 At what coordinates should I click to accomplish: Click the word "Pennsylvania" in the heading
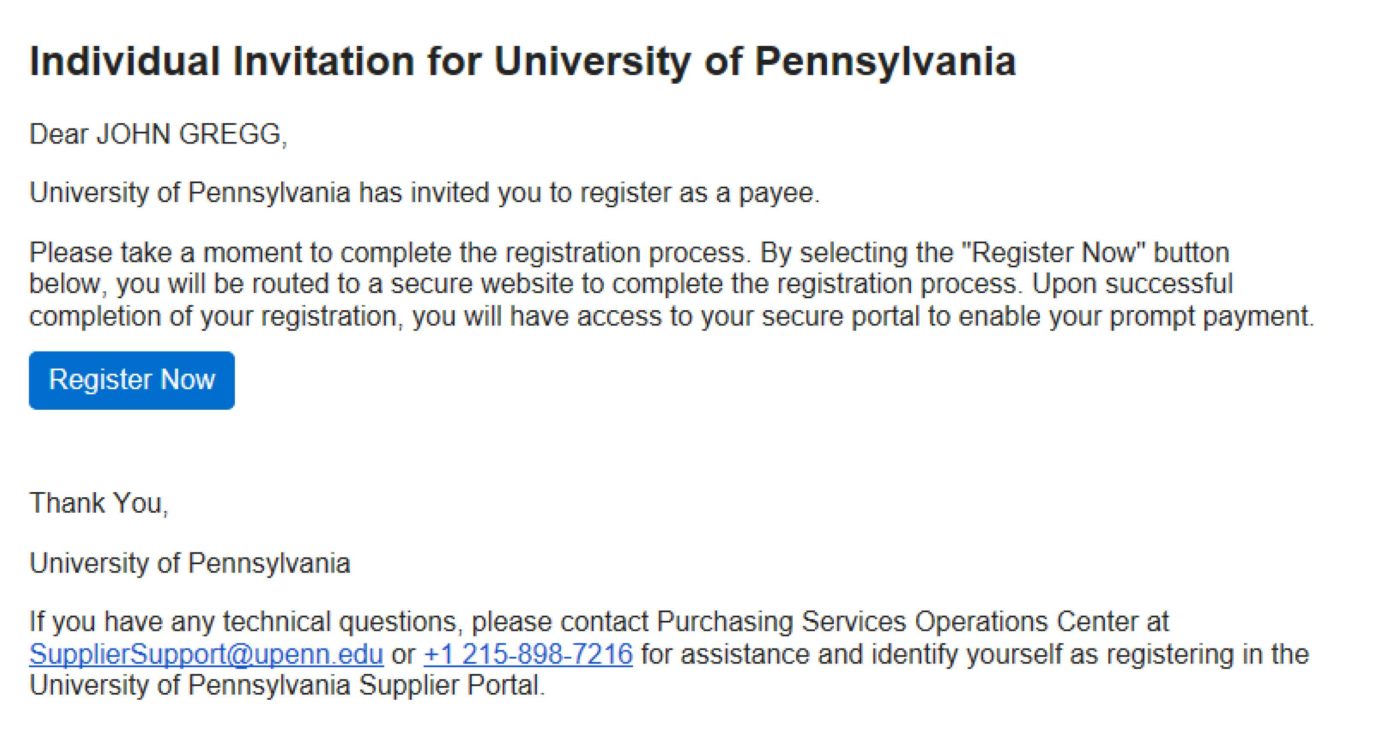tap(885, 62)
